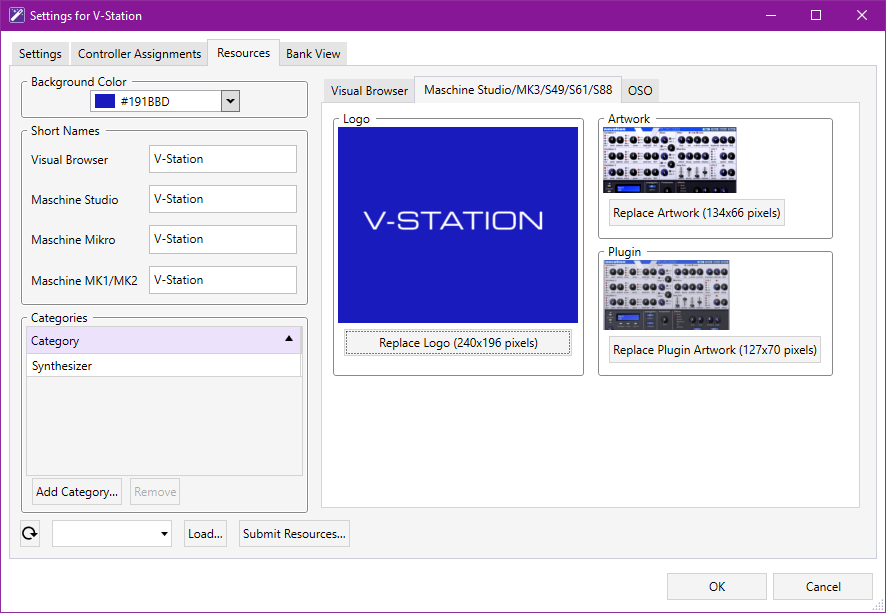Expand the empty preset combo box
Image resolution: width=886 pixels, height=613 pixels.
tap(112, 533)
